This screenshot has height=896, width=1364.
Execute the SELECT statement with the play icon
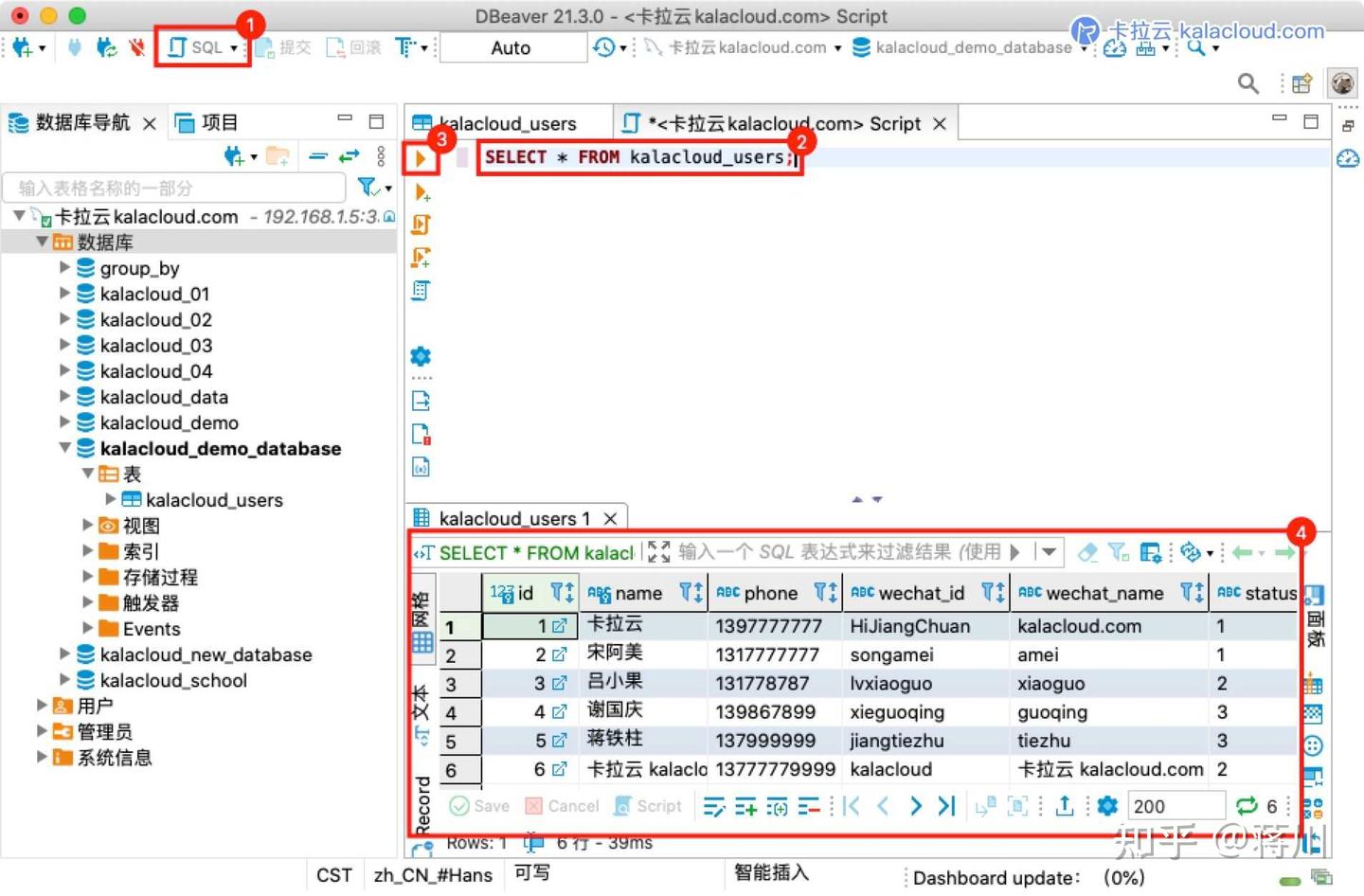(x=422, y=157)
